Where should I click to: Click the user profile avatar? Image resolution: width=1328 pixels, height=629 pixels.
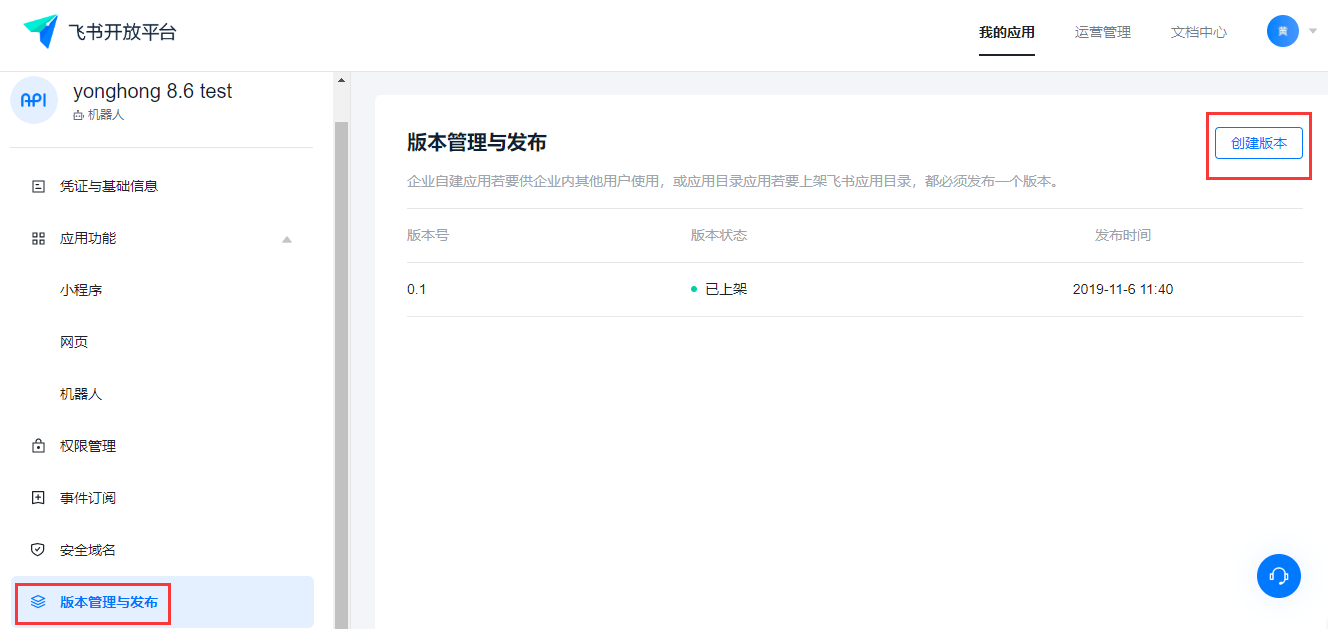click(1282, 31)
